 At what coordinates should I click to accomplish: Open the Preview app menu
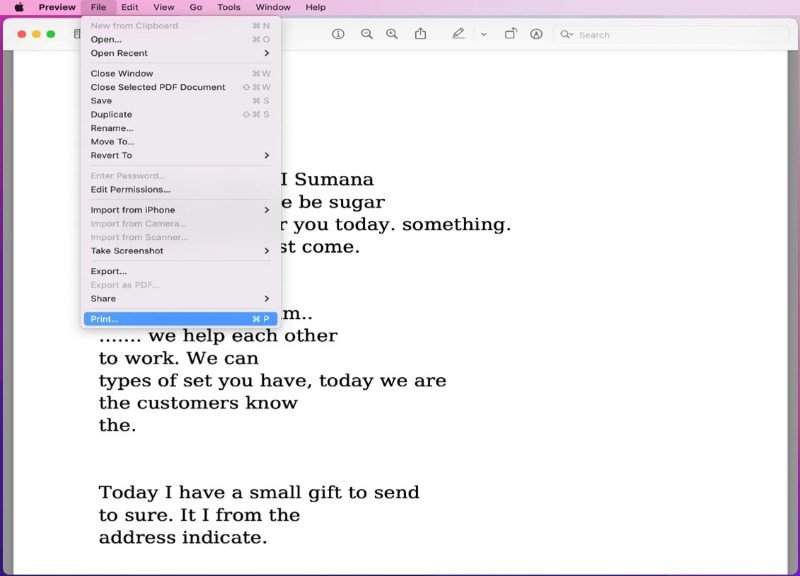coord(57,7)
